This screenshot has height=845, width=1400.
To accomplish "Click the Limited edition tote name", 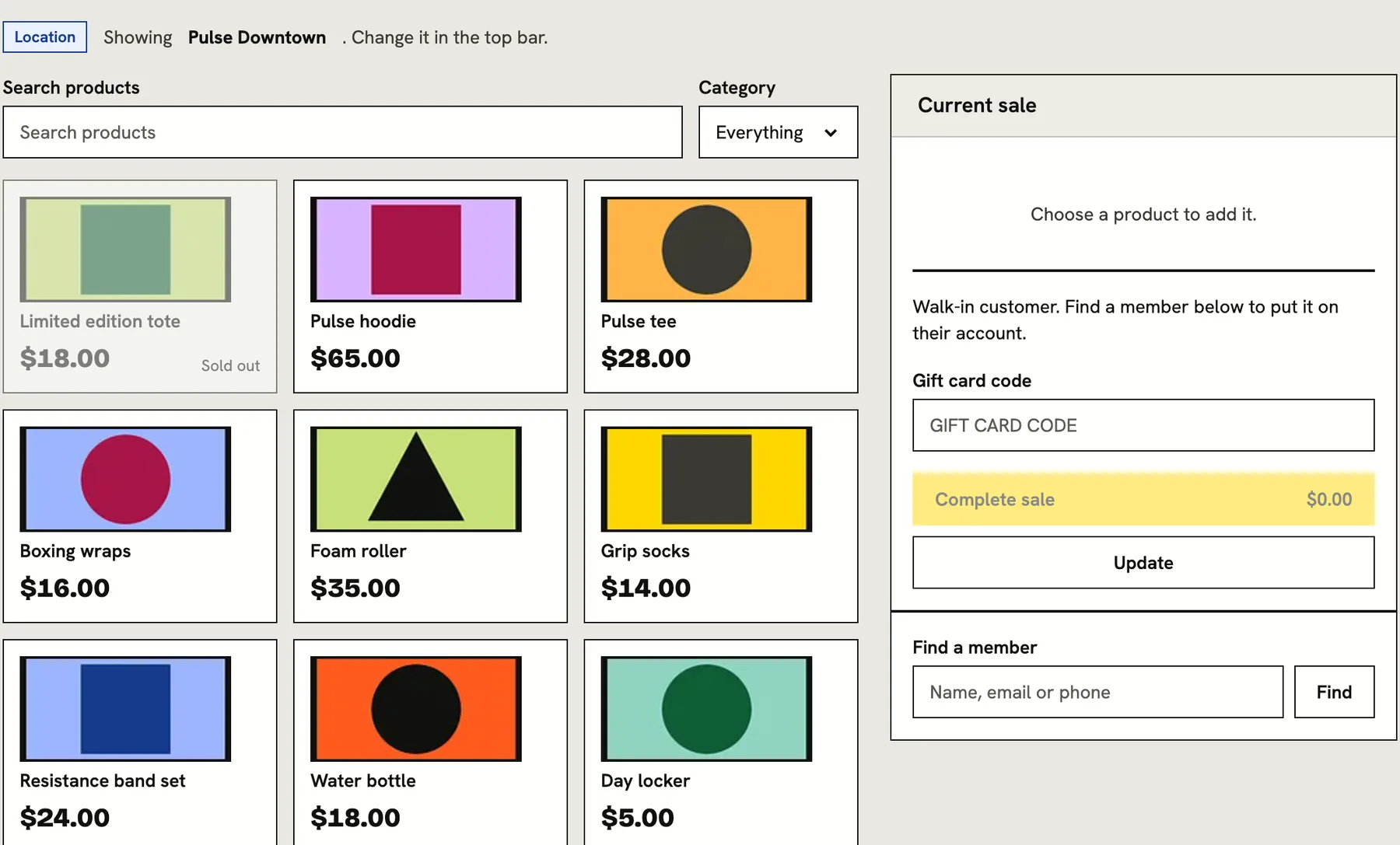I will pyautogui.click(x=100, y=321).
